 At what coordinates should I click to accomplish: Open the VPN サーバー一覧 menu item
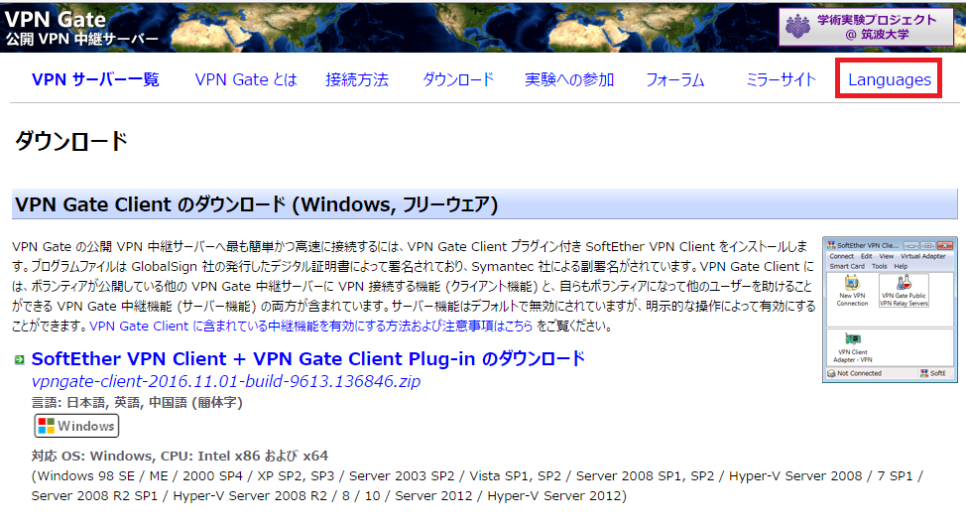(x=95, y=80)
